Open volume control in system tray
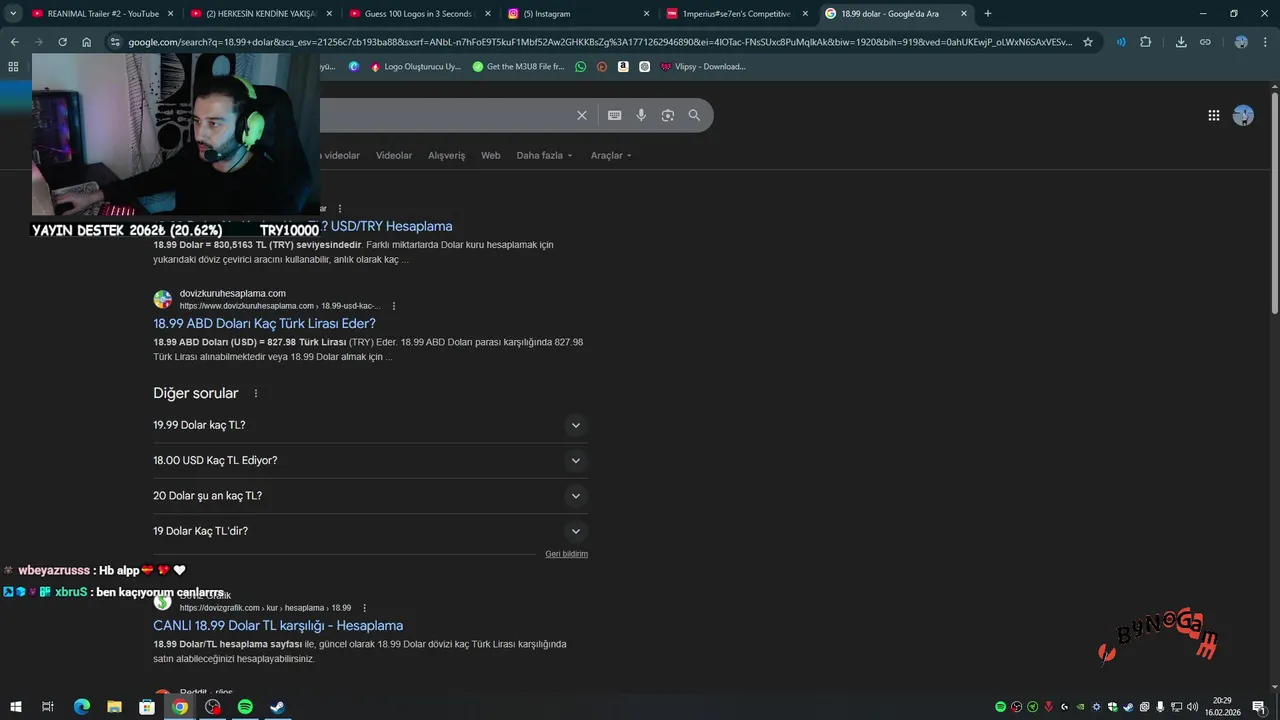The width and height of the screenshot is (1280, 720). click(1193, 707)
